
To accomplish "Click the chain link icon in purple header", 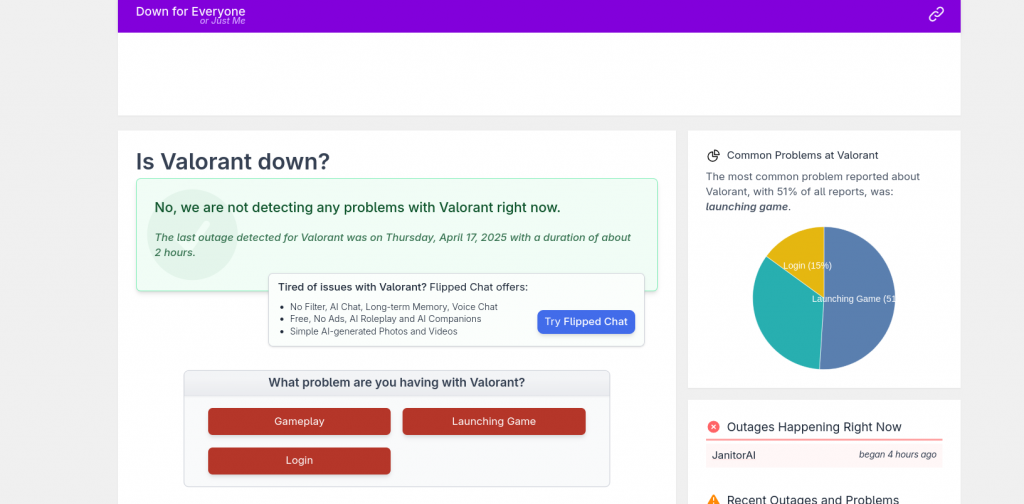I will (x=936, y=14).
